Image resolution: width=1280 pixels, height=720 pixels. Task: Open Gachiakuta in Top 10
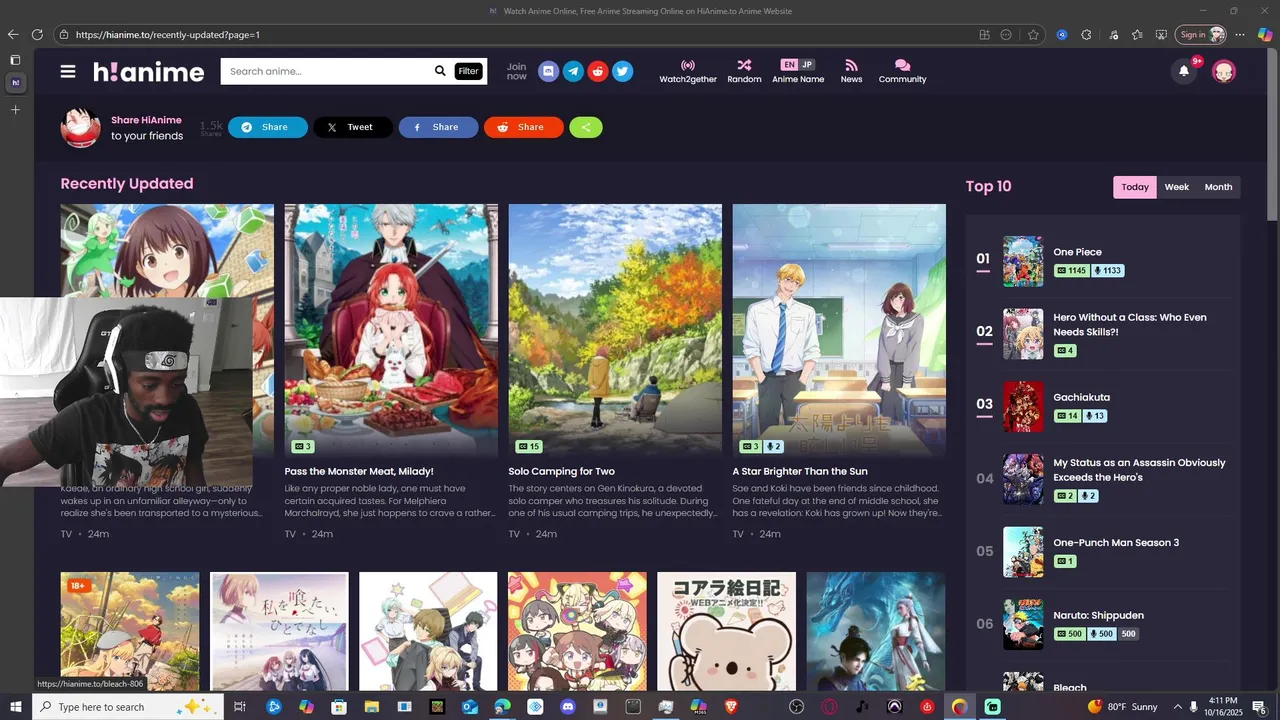(1081, 397)
